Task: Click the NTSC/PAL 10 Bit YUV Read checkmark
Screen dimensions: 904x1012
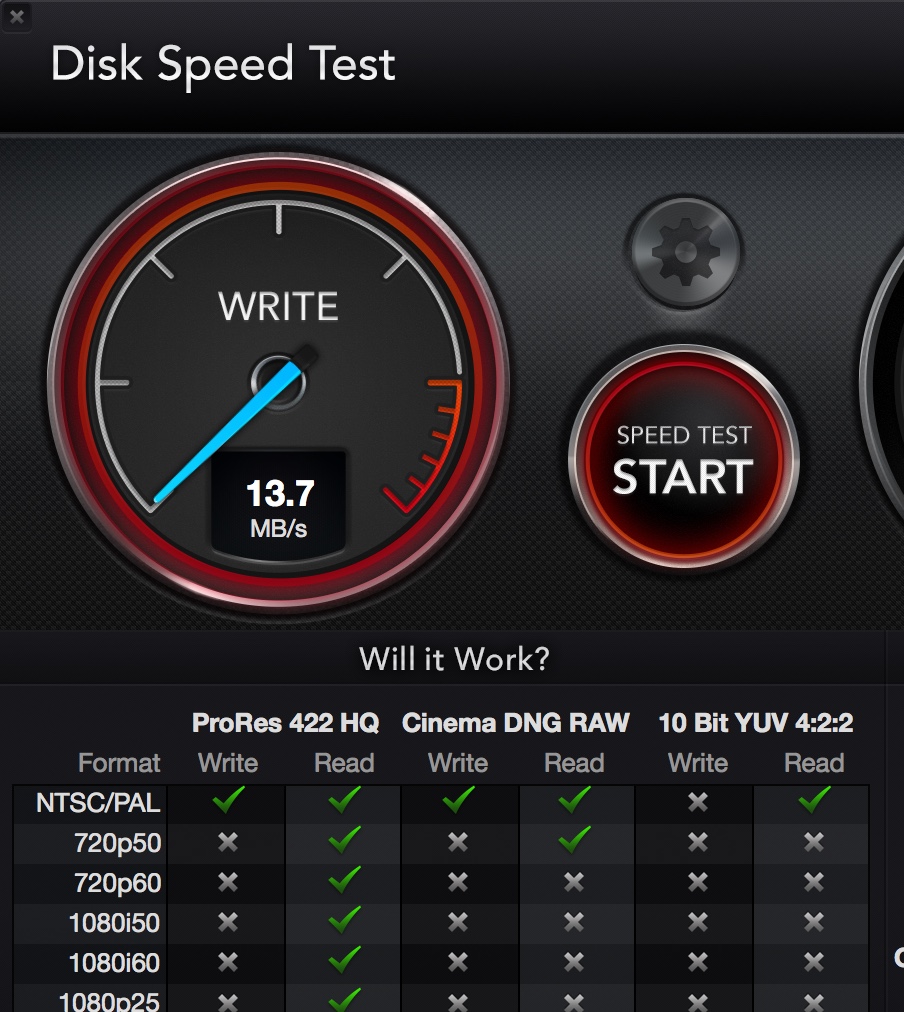Action: coord(814,801)
